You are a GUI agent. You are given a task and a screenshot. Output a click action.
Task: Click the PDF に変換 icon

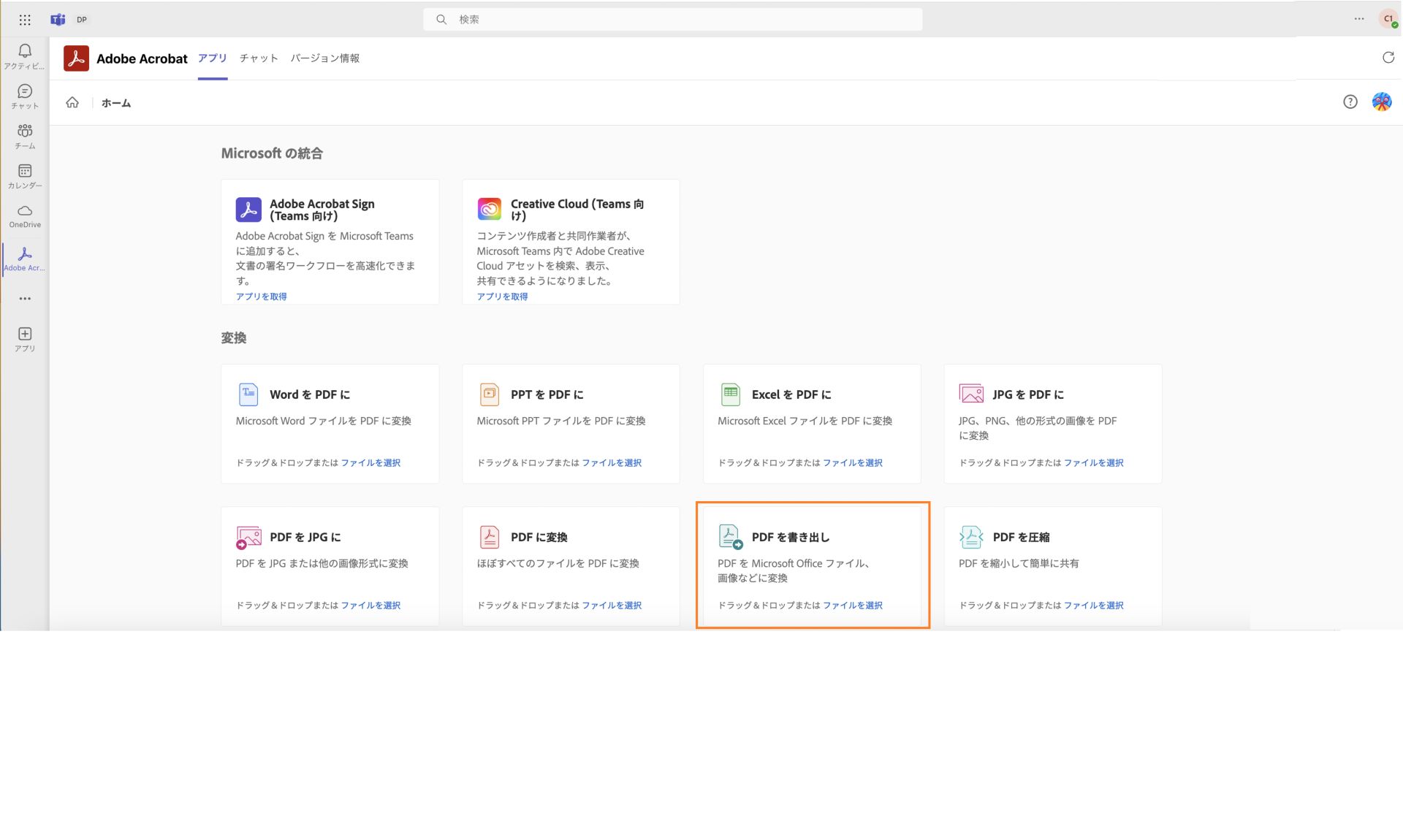pyautogui.click(x=490, y=537)
